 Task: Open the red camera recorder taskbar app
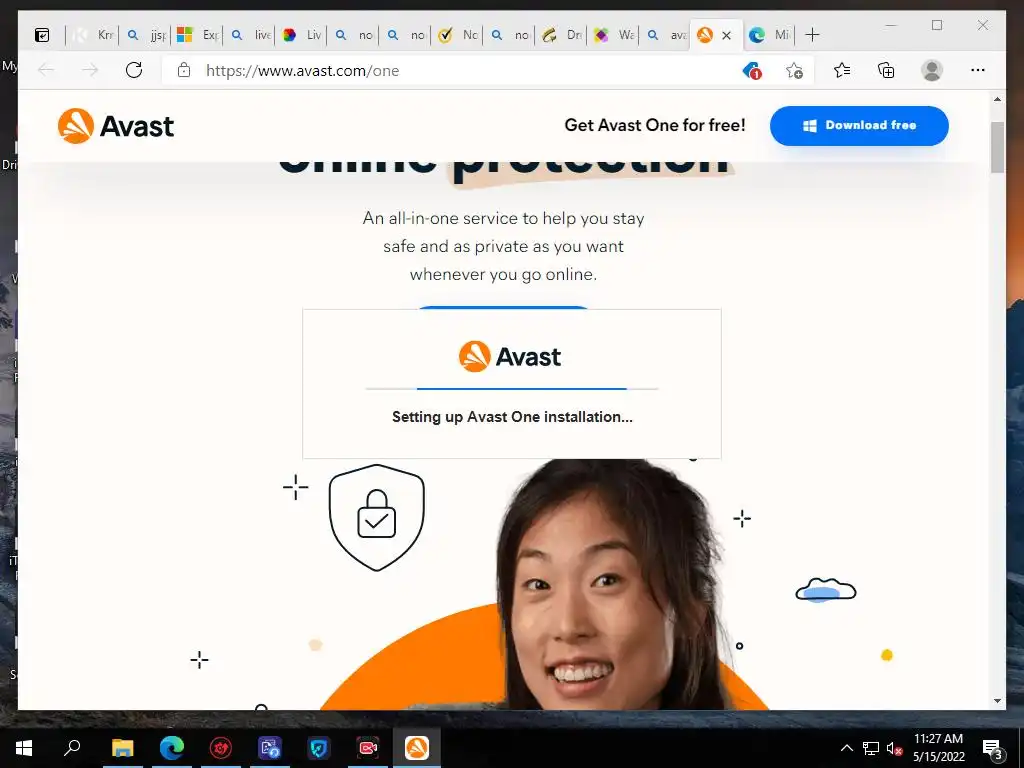(x=368, y=748)
